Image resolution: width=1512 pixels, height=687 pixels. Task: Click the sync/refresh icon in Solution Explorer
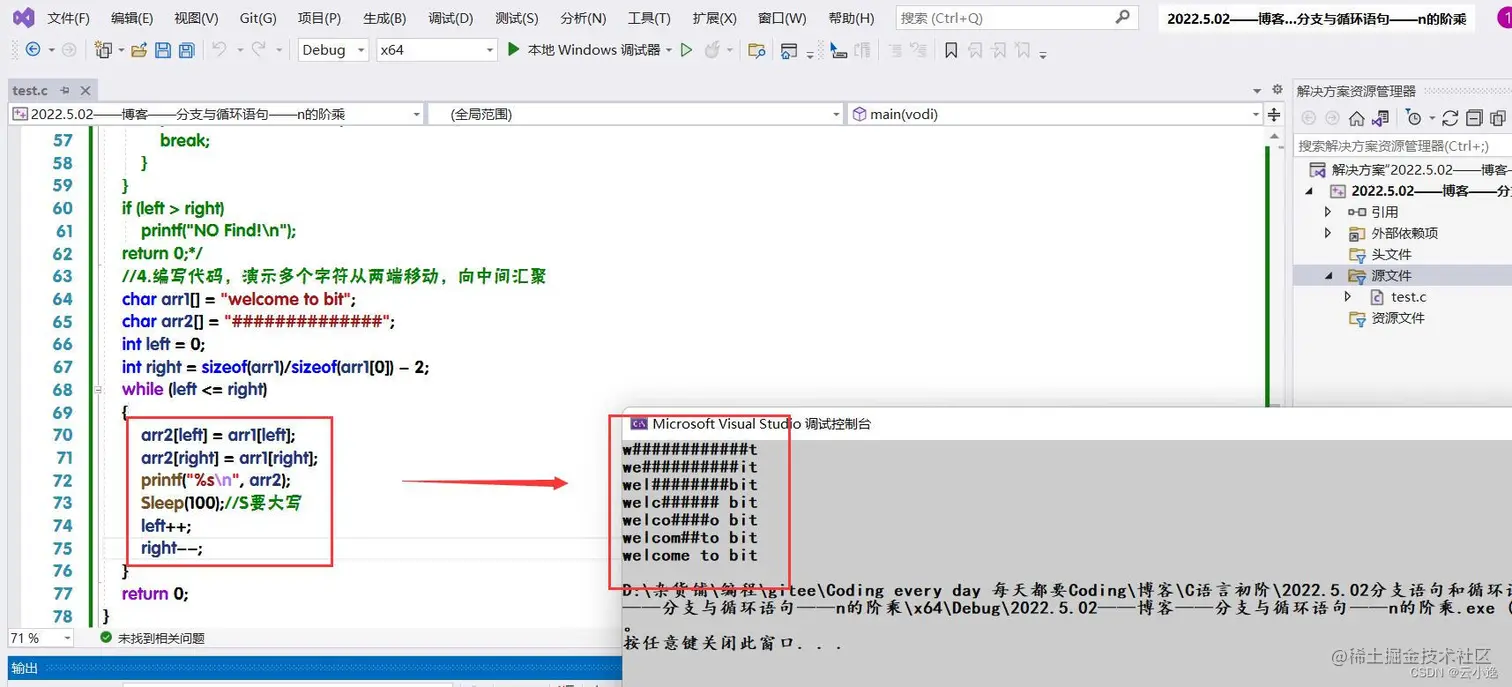pos(1450,118)
